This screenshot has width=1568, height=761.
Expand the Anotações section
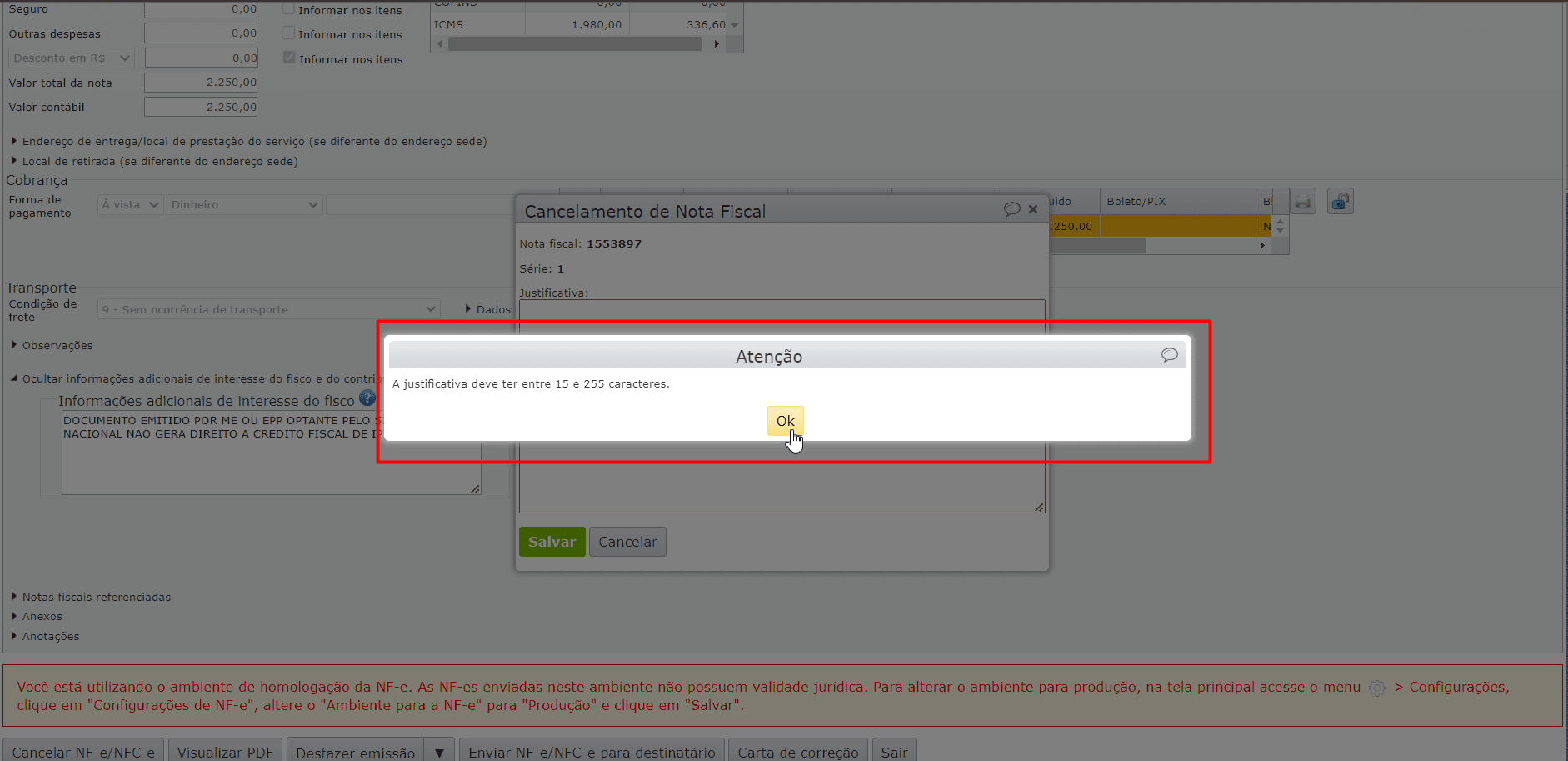45,637
